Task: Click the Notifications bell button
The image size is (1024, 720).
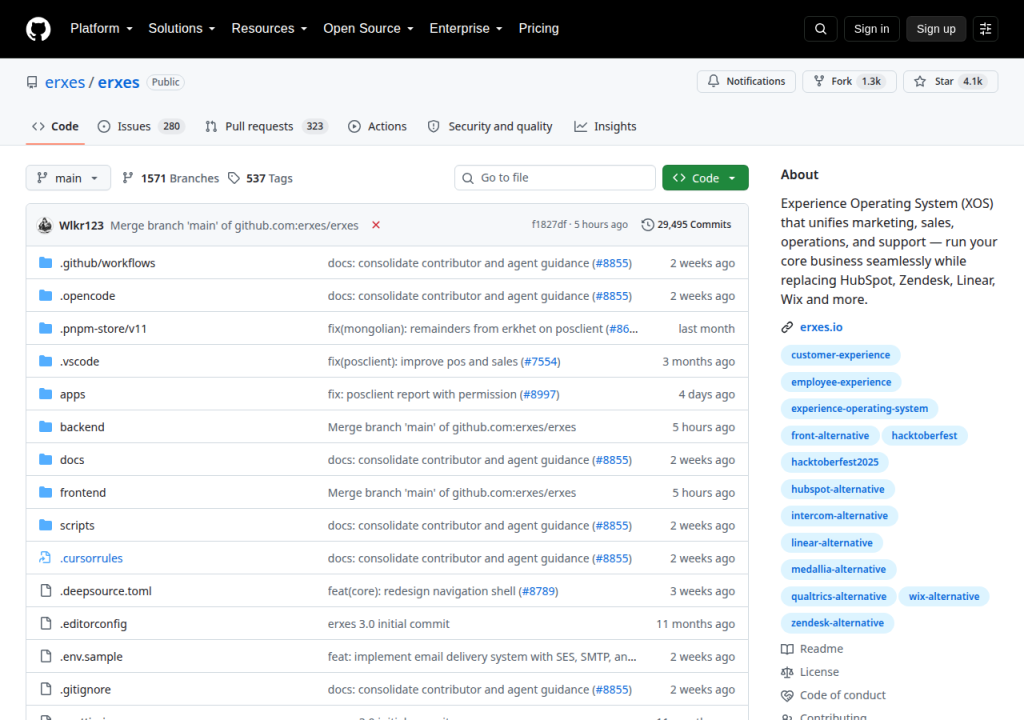Action: tap(746, 82)
